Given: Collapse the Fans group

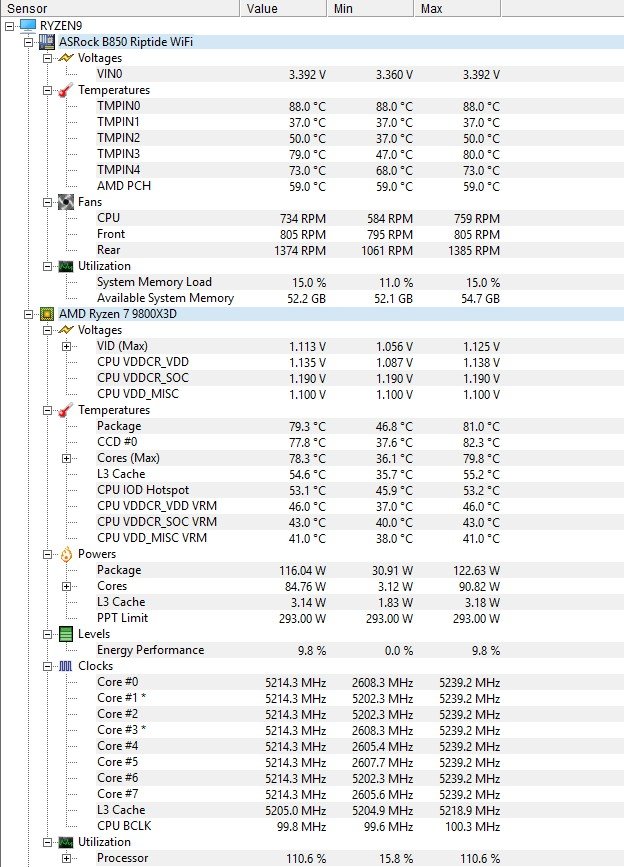Looking at the screenshot, I should pos(48,202).
